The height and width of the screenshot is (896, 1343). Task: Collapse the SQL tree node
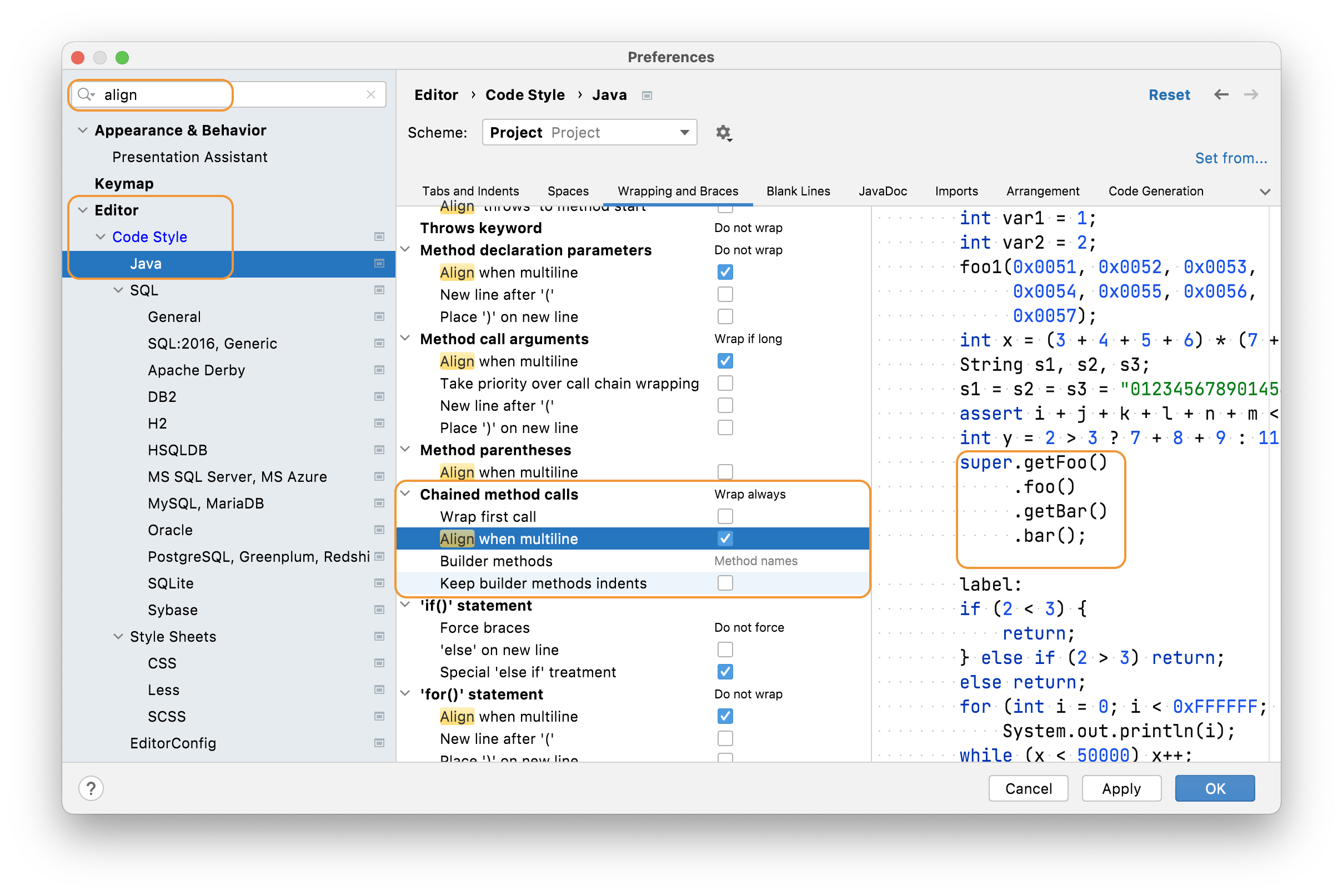118,290
